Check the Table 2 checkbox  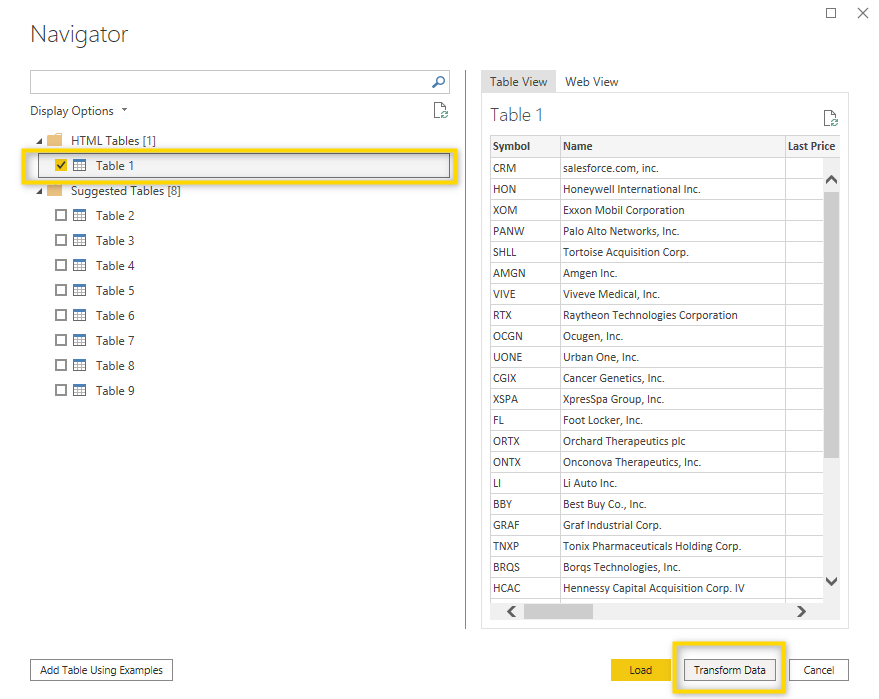tap(61, 215)
